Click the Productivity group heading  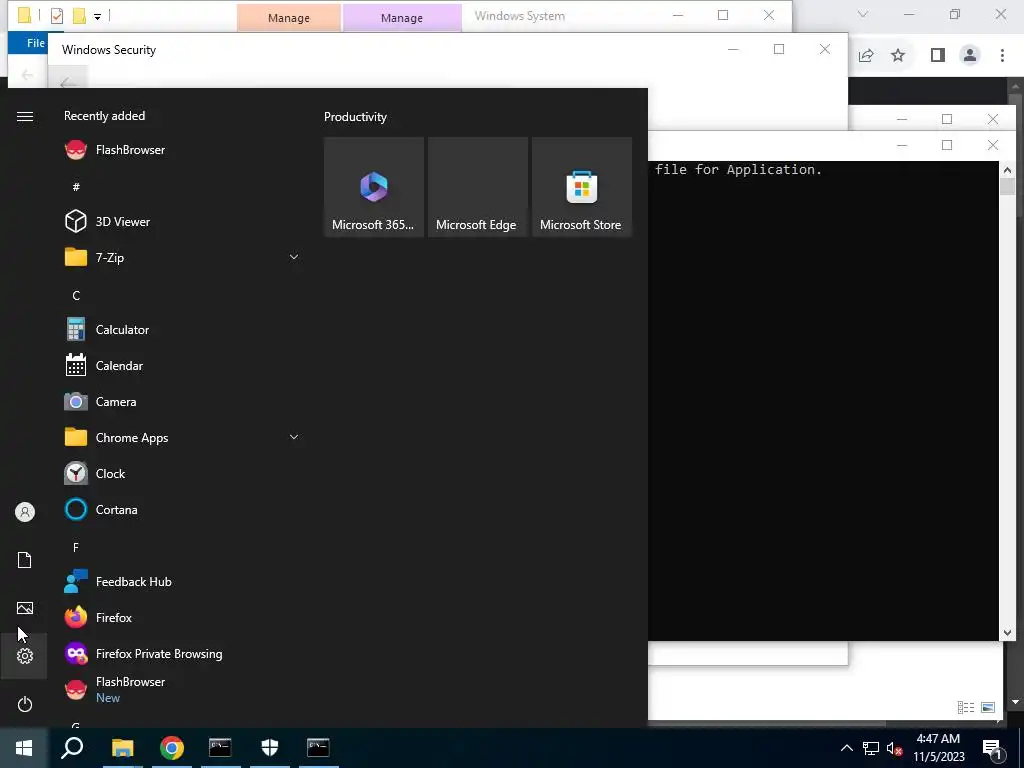[x=355, y=117]
